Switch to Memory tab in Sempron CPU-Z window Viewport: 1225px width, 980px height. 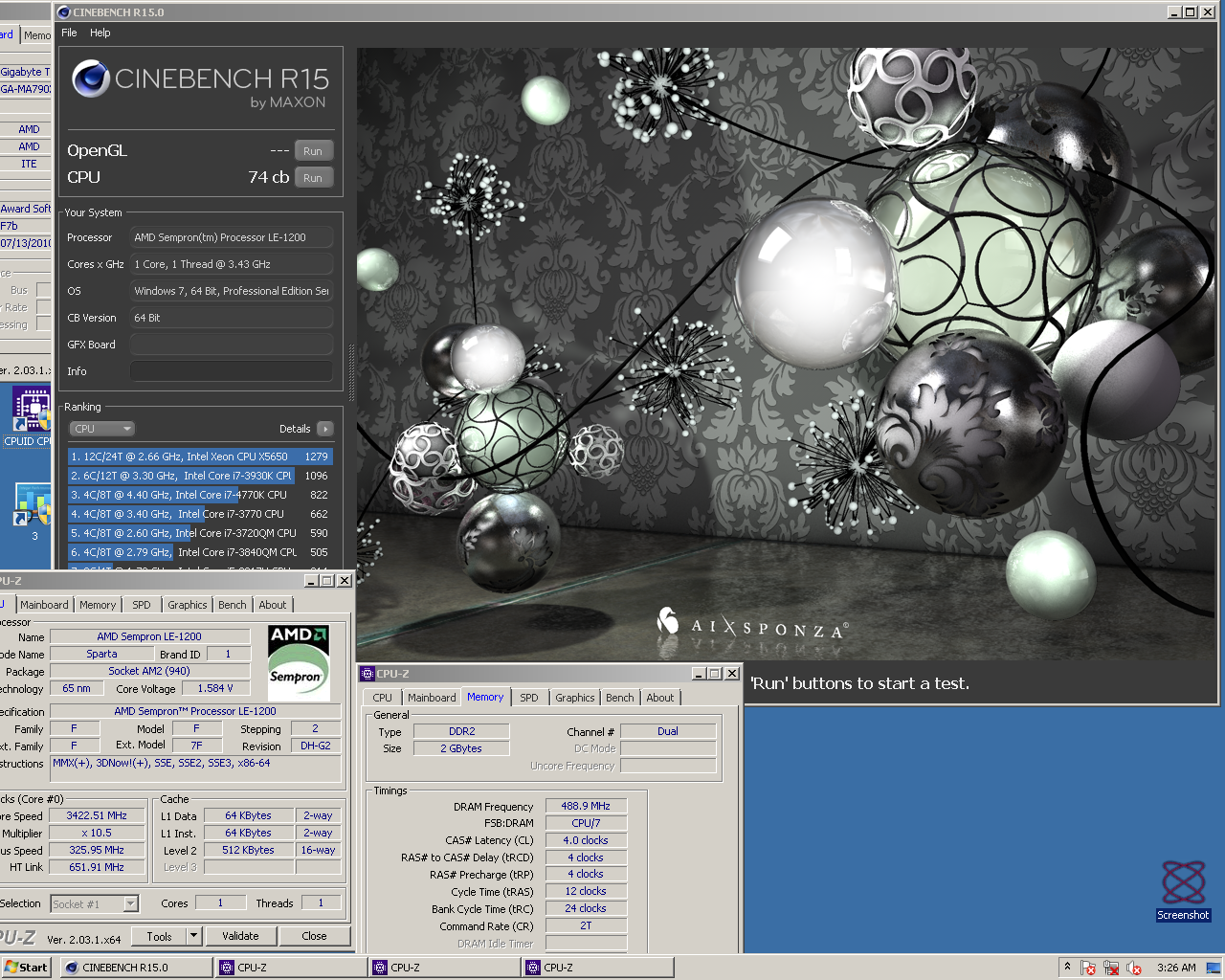tap(98, 605)
